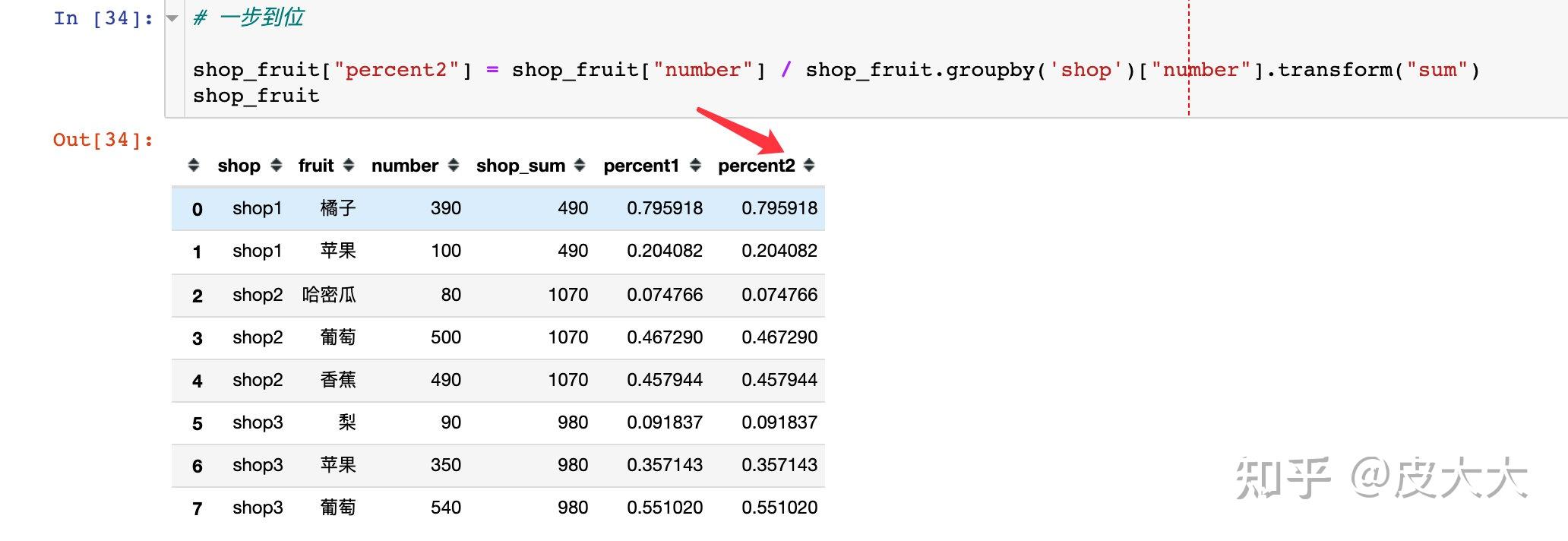The image size is (1568, 541).
Task: Click row 7 index cell
Action: click(198, 508)
